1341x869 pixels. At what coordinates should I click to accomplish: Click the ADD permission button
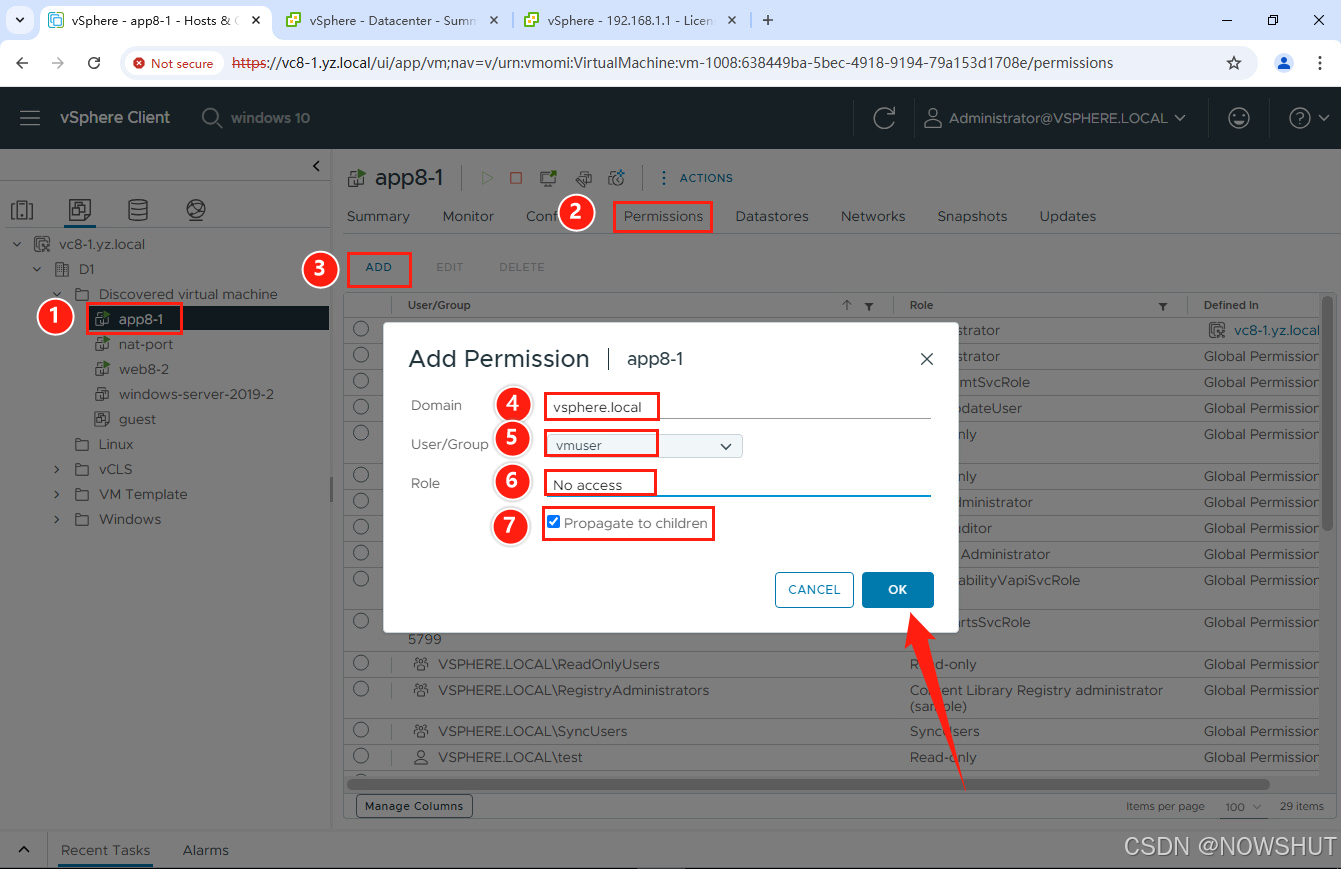click(x=379, y=267)
